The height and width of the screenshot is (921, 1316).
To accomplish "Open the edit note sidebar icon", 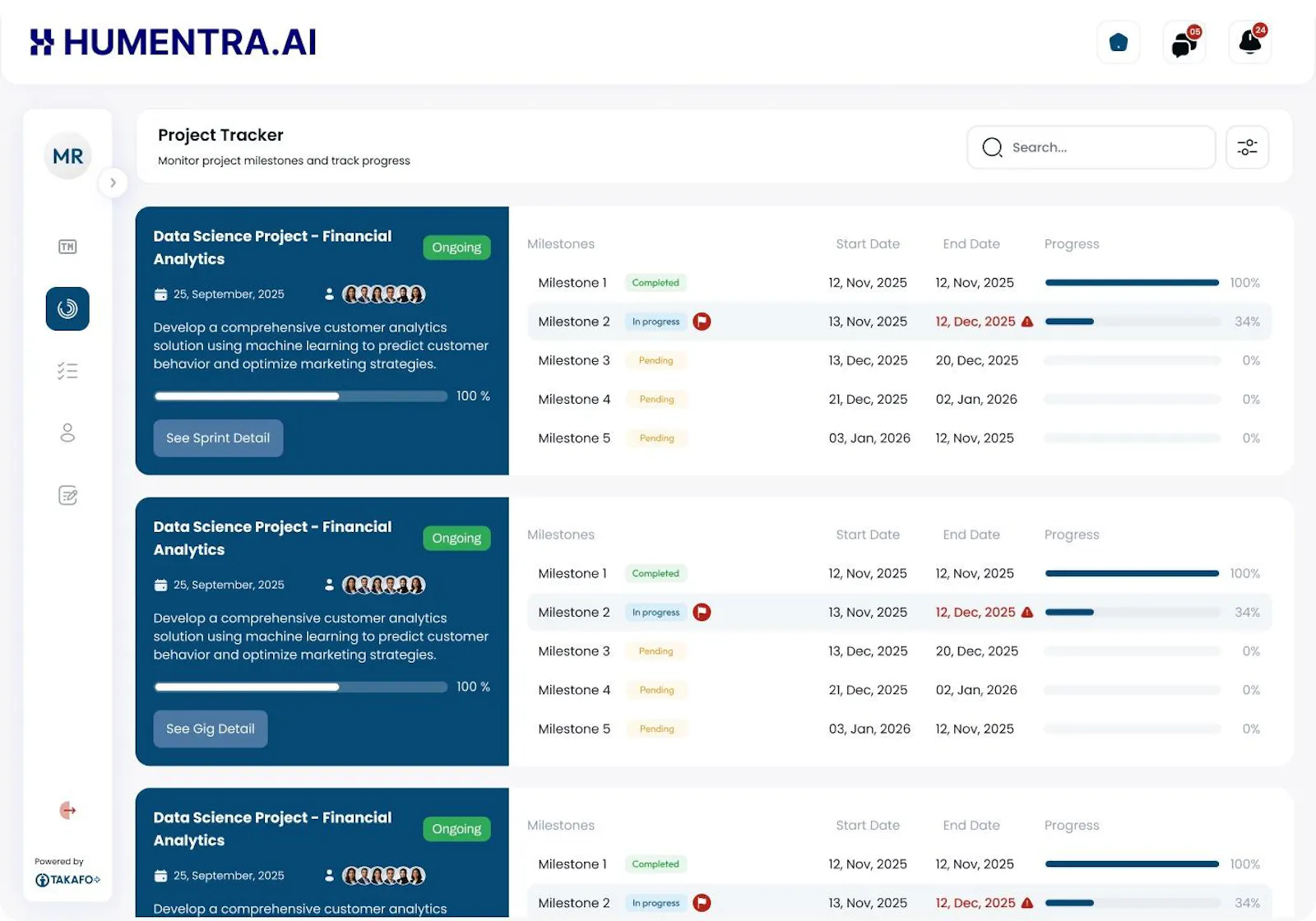I will 67,495.
